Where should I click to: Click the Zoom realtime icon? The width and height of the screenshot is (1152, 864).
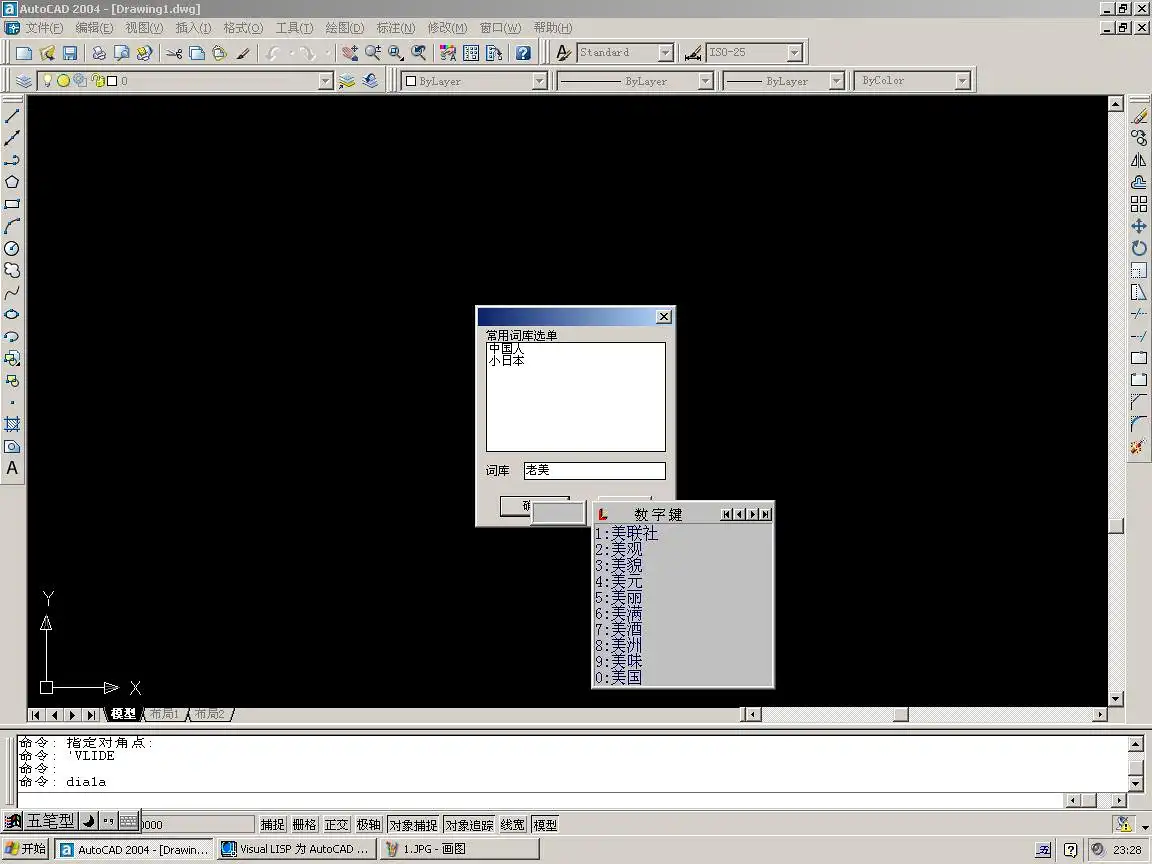coord(372,53)
